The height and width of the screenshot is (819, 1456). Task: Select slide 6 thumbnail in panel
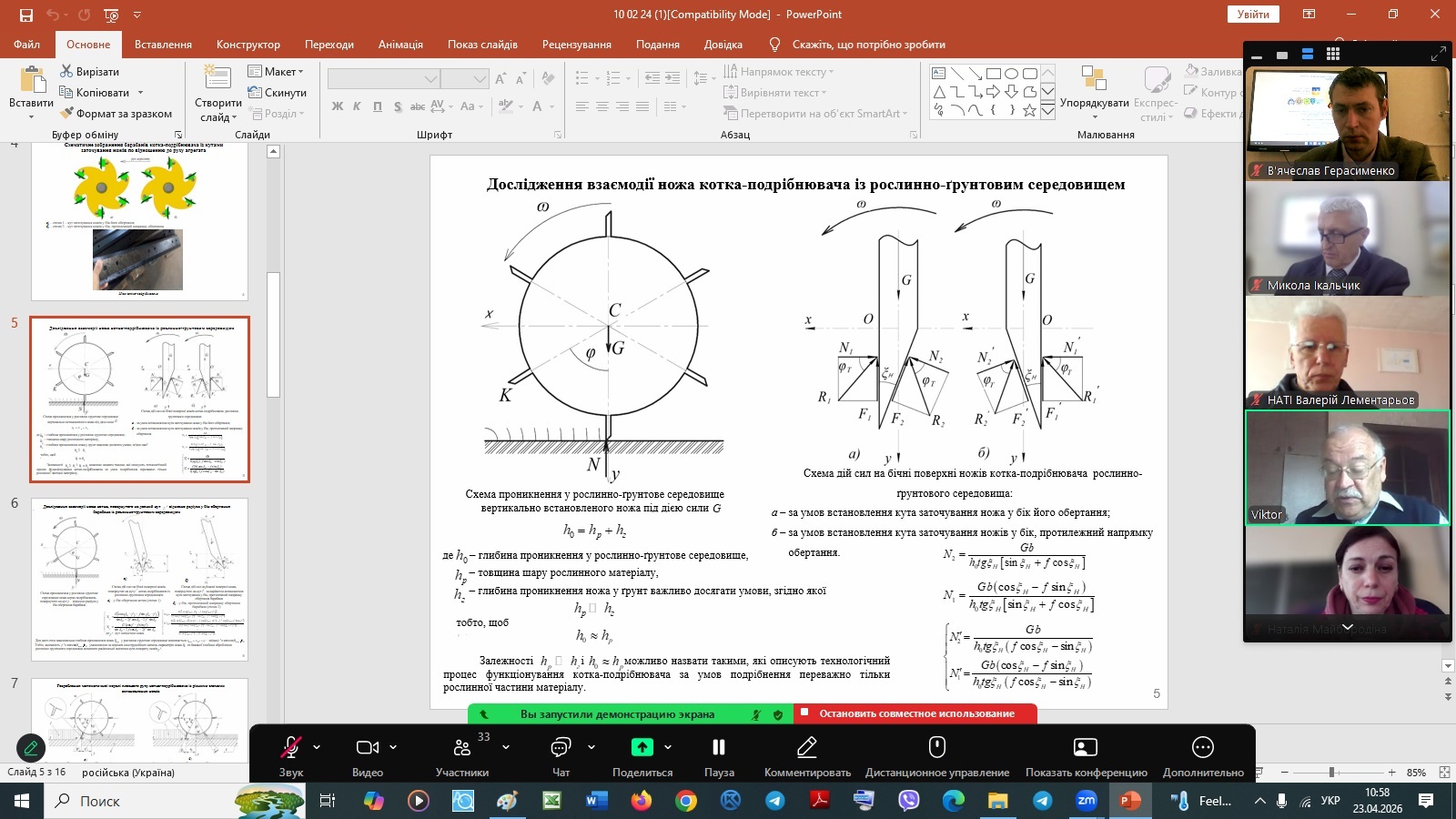point(139,579)
